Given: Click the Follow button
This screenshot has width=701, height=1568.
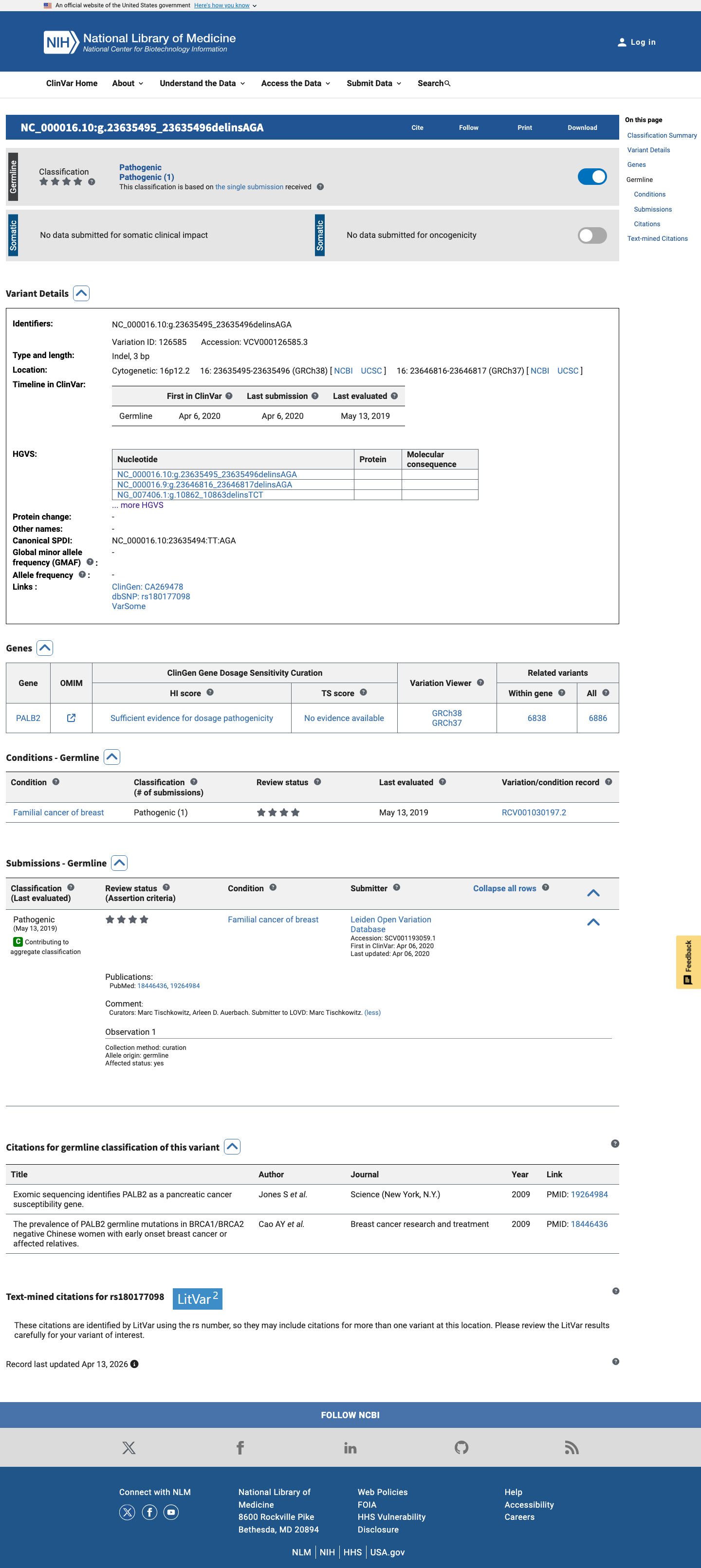Looking at the screenshot, I should [468, 128].
